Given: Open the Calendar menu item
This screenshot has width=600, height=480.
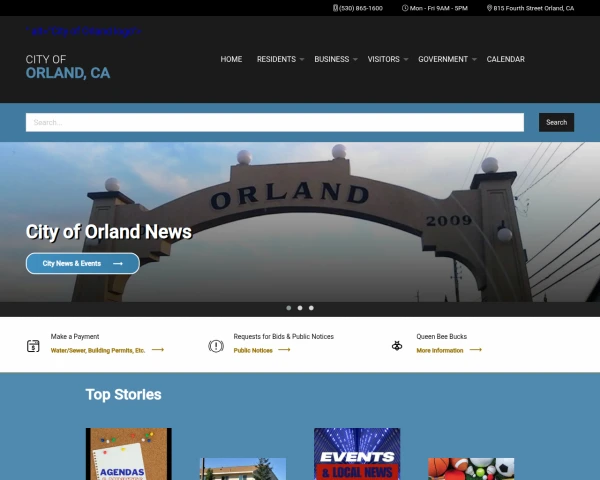Looking at the screenshot, I should [505, 59].
